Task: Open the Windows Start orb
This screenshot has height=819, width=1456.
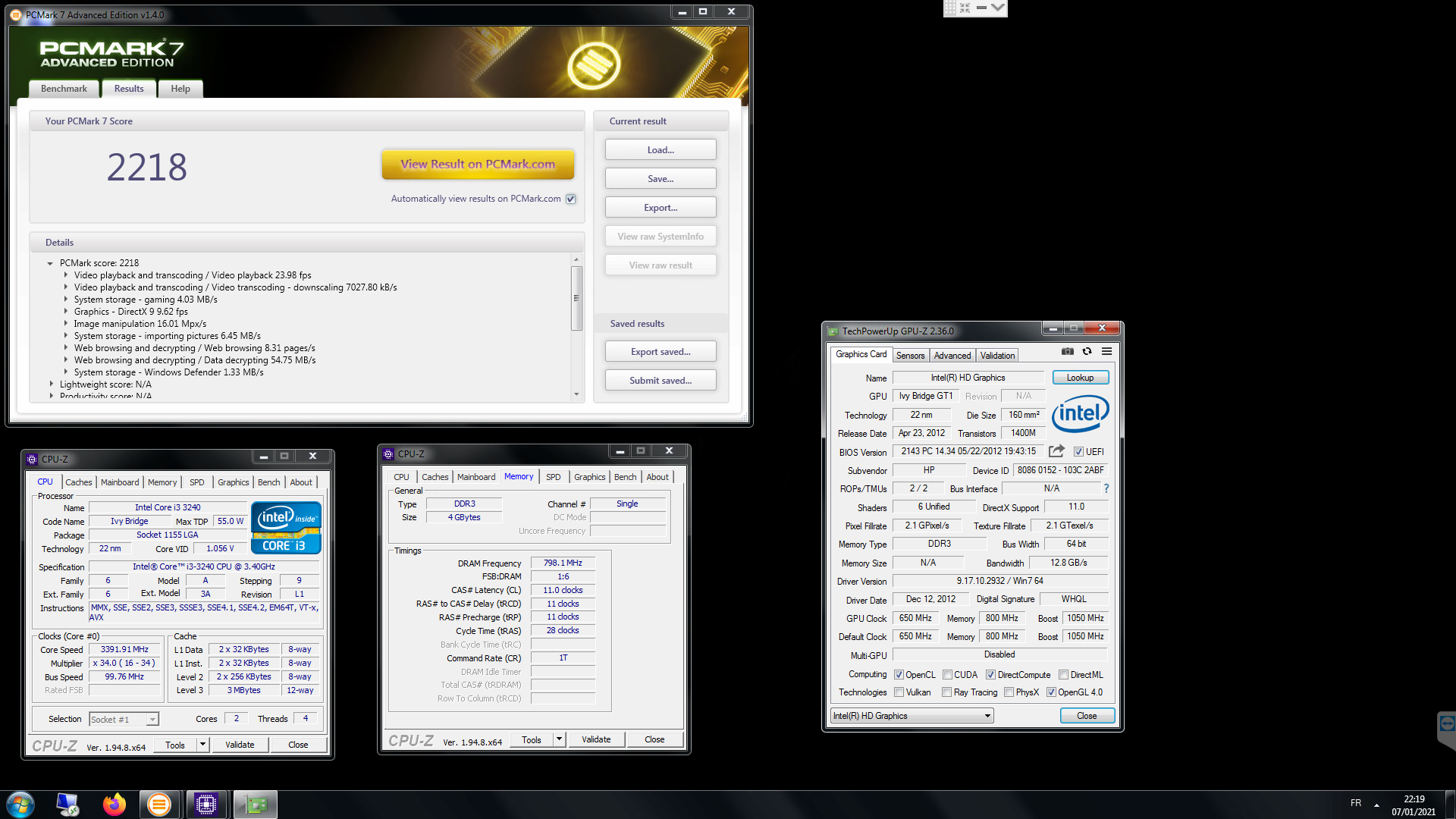Action: coord(20,804)
